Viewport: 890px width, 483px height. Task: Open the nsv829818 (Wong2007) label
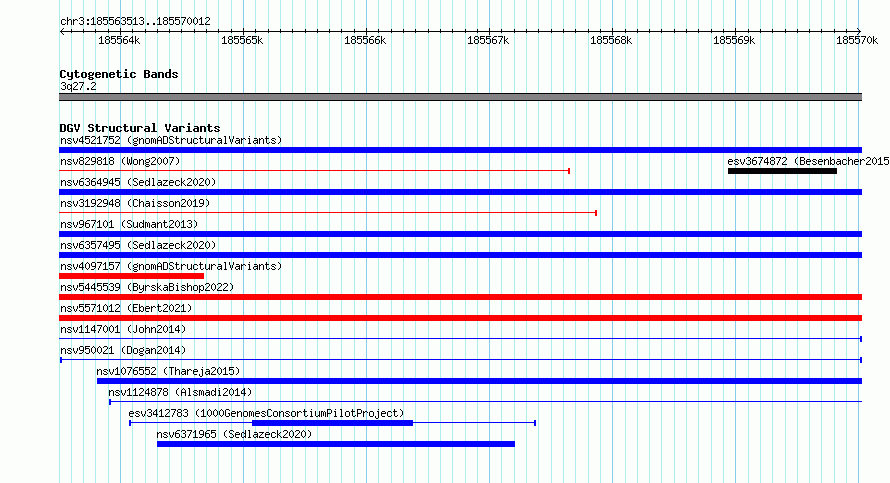[x=120, y=161]
